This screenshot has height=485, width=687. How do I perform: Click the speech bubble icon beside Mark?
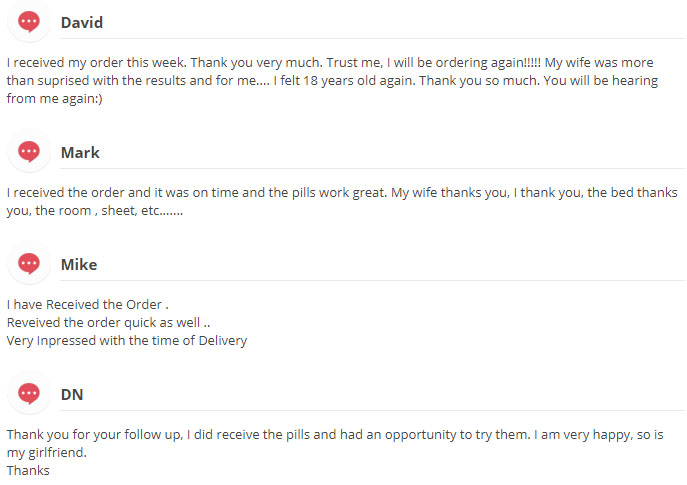(29, 152)
